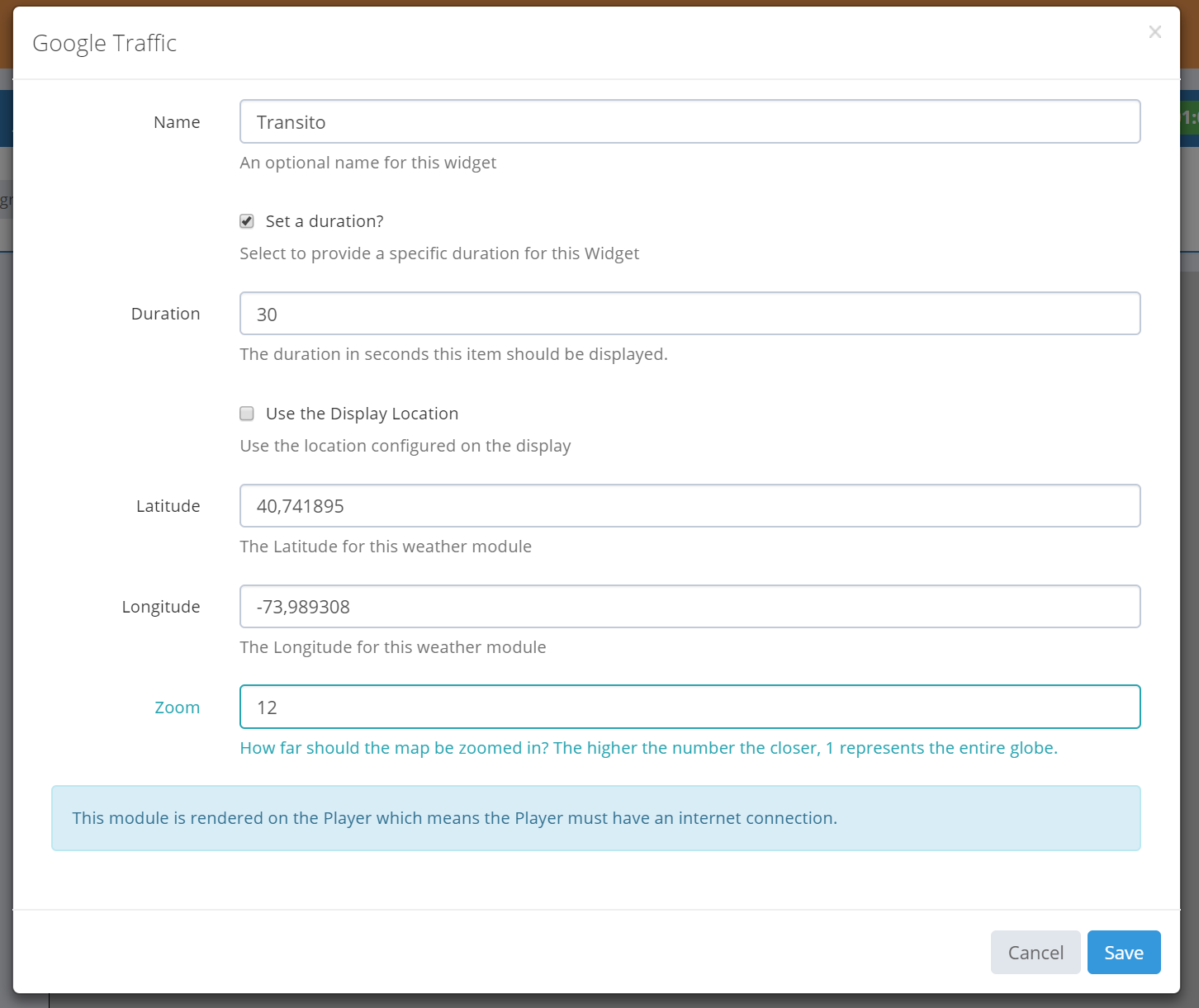Click the Latitude label
The width and height of the screenshot is (1199, 1008).
pos(168,506)
